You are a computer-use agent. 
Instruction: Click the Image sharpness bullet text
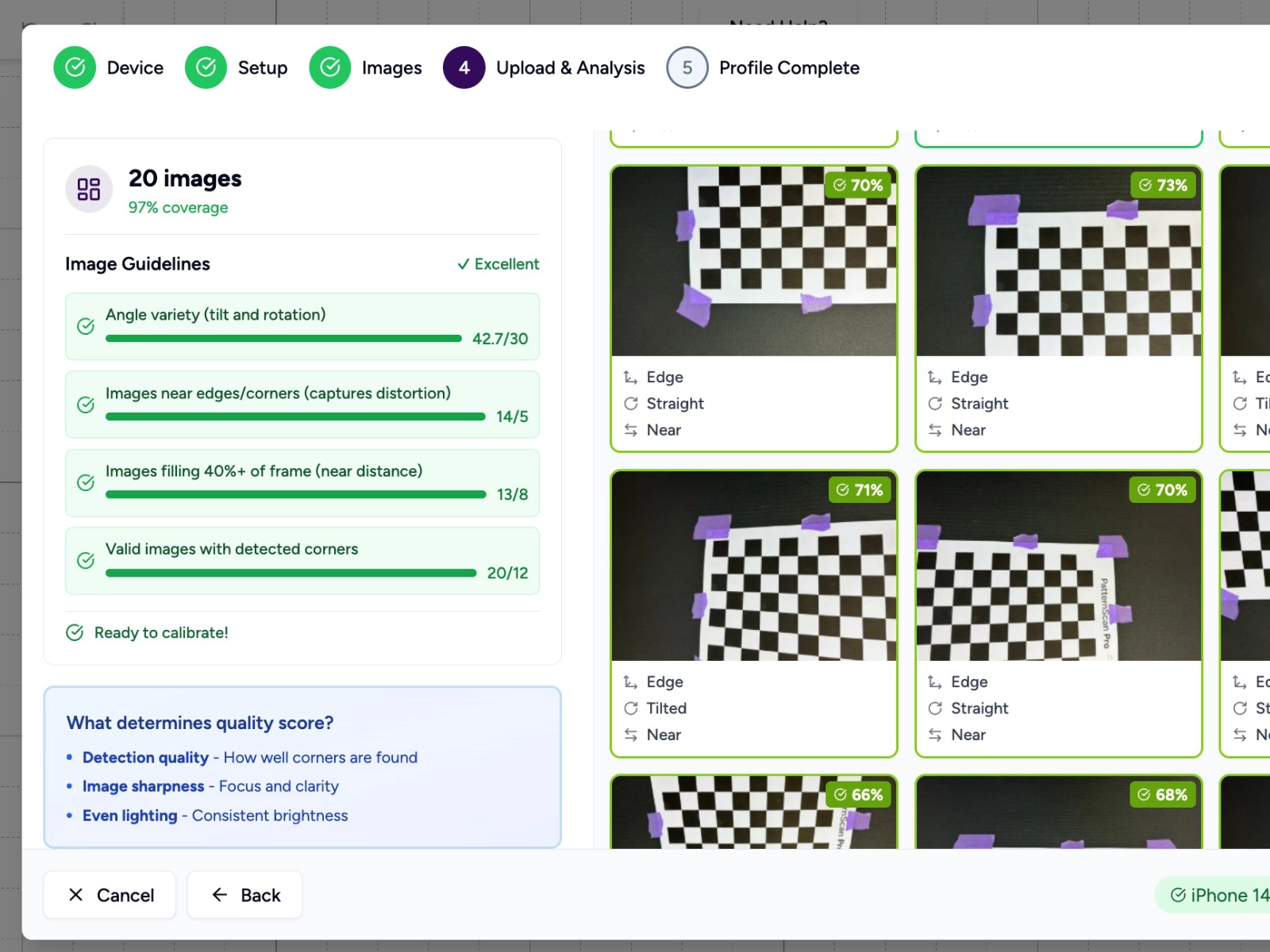[210, 786]
